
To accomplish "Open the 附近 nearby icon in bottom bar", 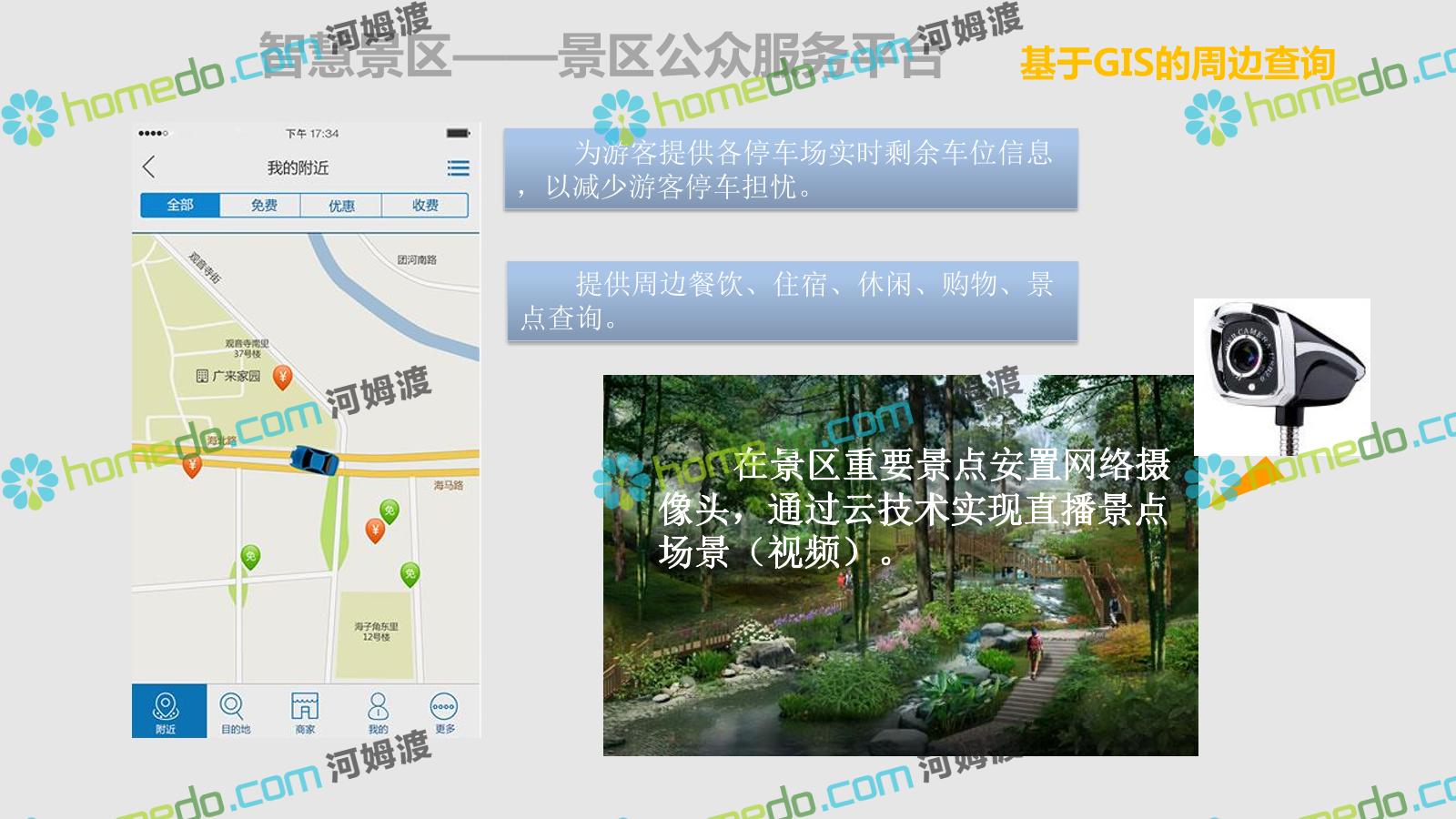I will tap(166, 711).
